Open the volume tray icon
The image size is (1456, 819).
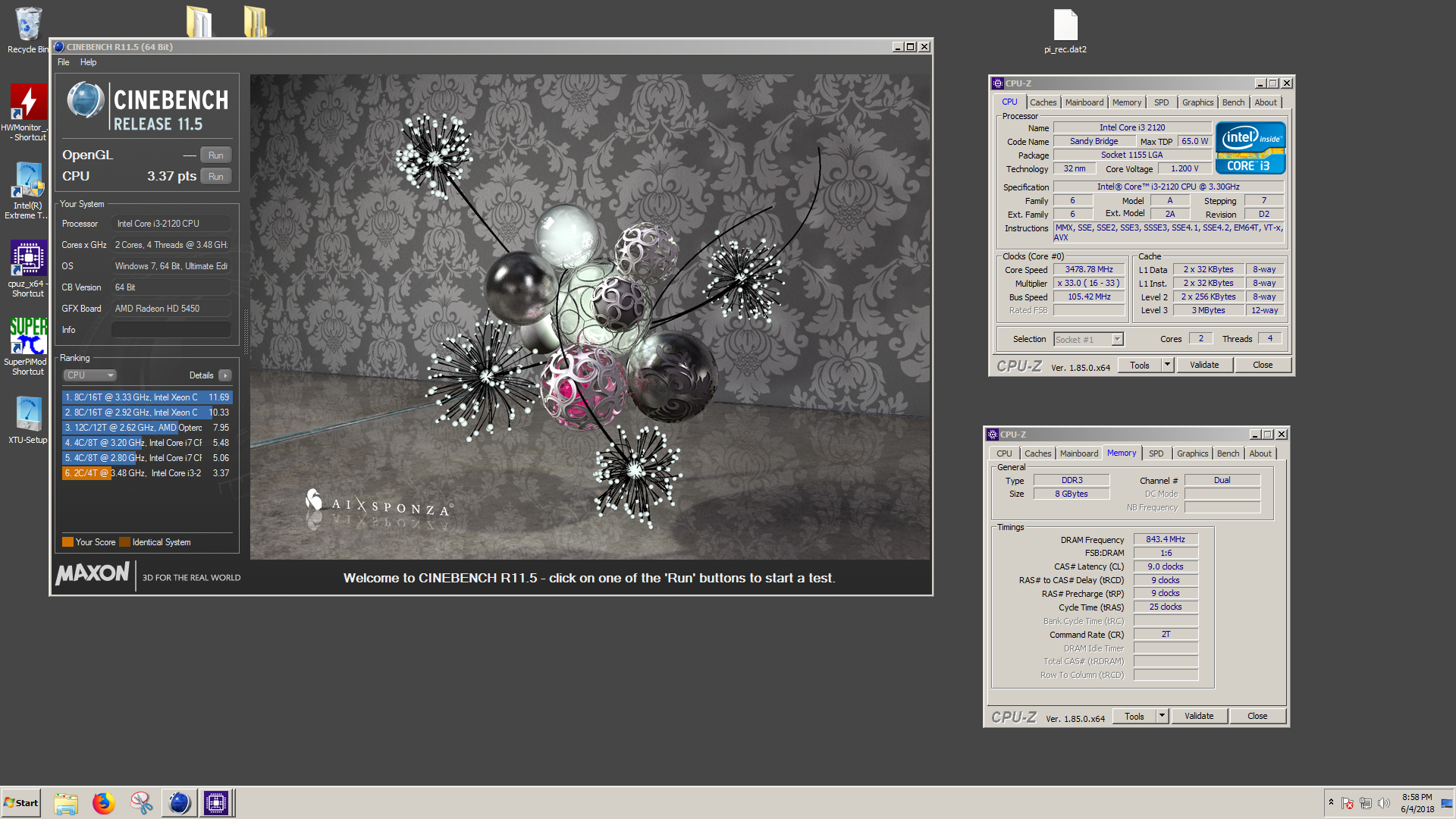click(x=1384, y=803)
